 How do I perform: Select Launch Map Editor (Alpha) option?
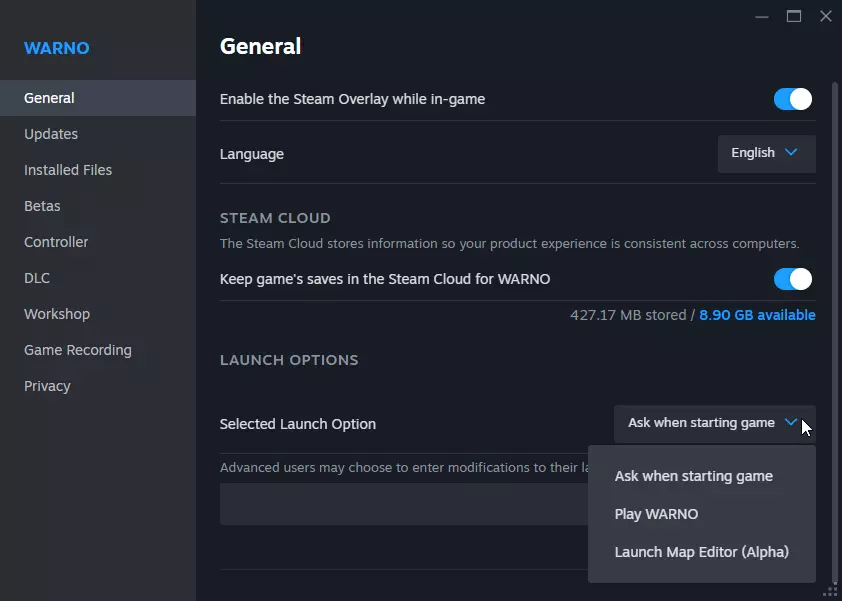tap(701, 552)
